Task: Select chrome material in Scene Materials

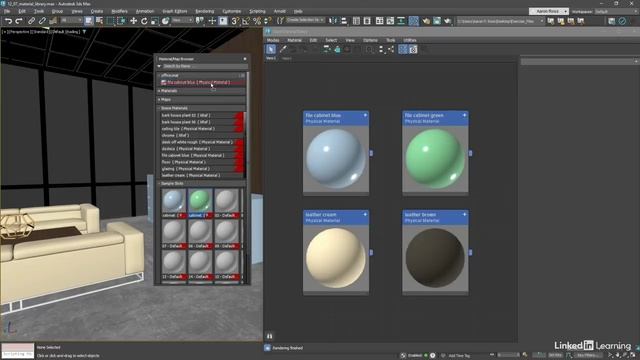Action: [202, 135]
